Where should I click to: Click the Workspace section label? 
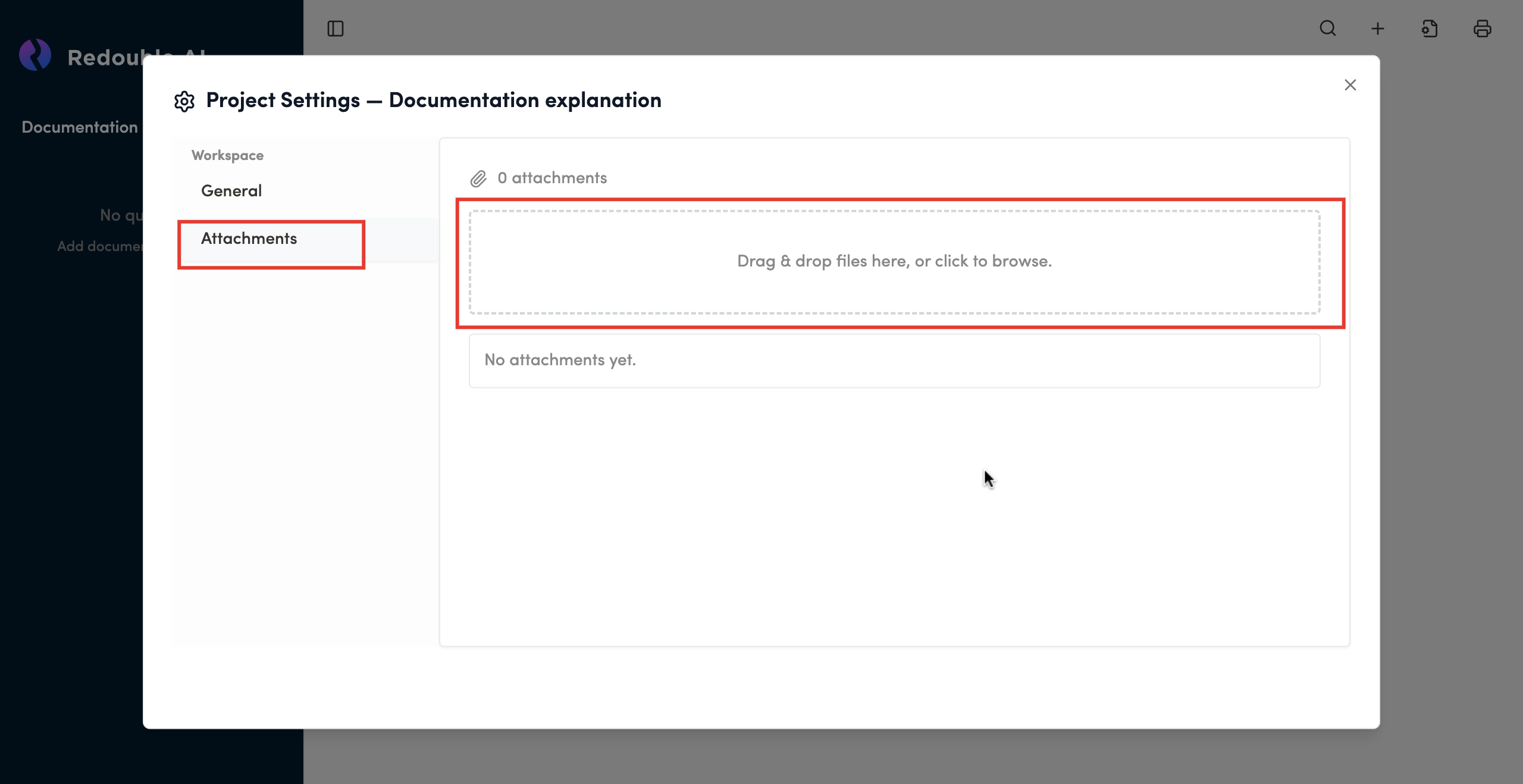pos(227,155)
